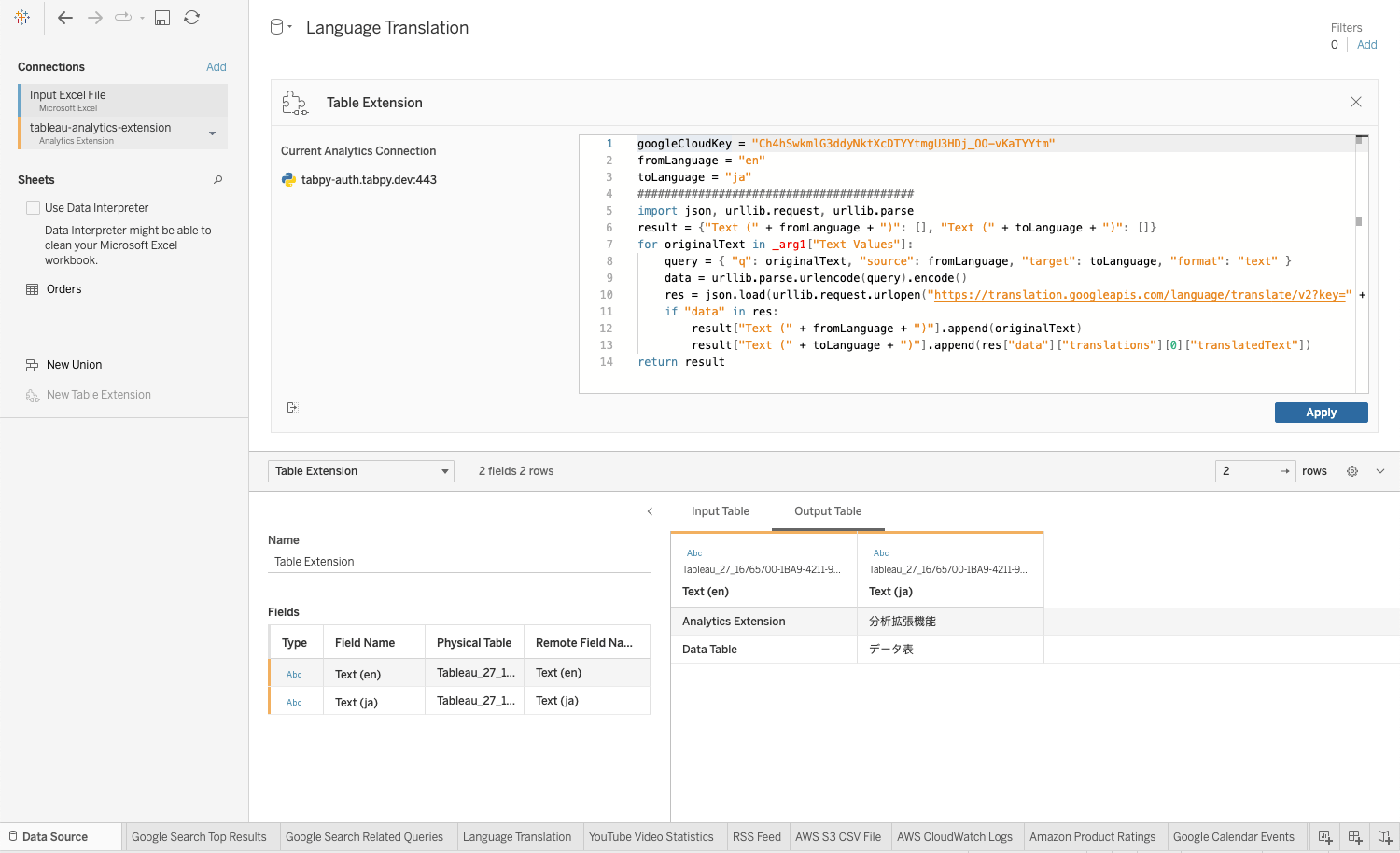Click the tabpy-auth.tabpy.dev:443 connection text

[369, 180]
